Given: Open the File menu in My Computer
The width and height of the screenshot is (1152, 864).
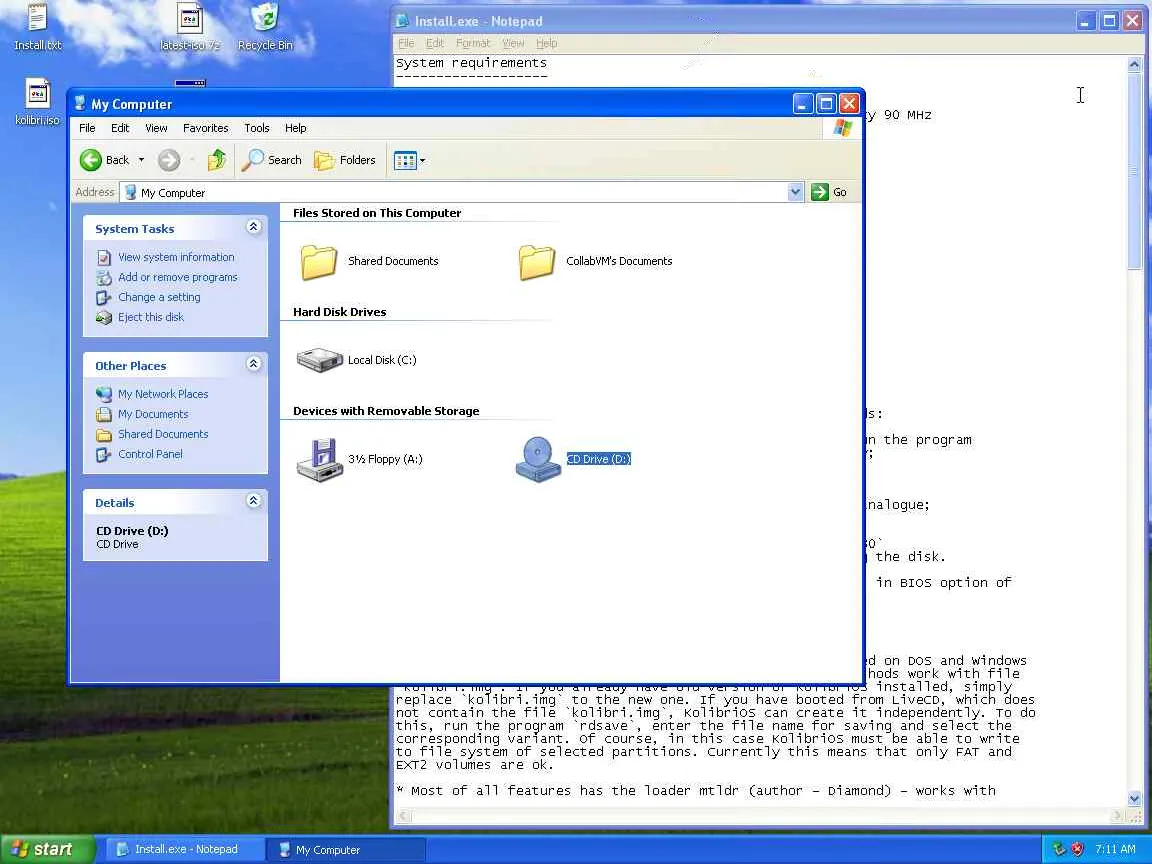Looking at the screenshot, I should coord(87,128).
